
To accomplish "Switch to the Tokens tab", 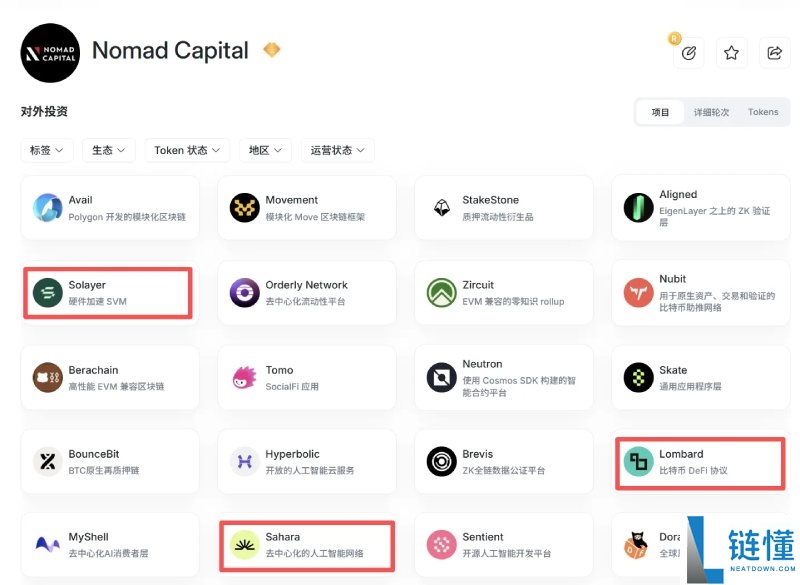I will (763, 112).
